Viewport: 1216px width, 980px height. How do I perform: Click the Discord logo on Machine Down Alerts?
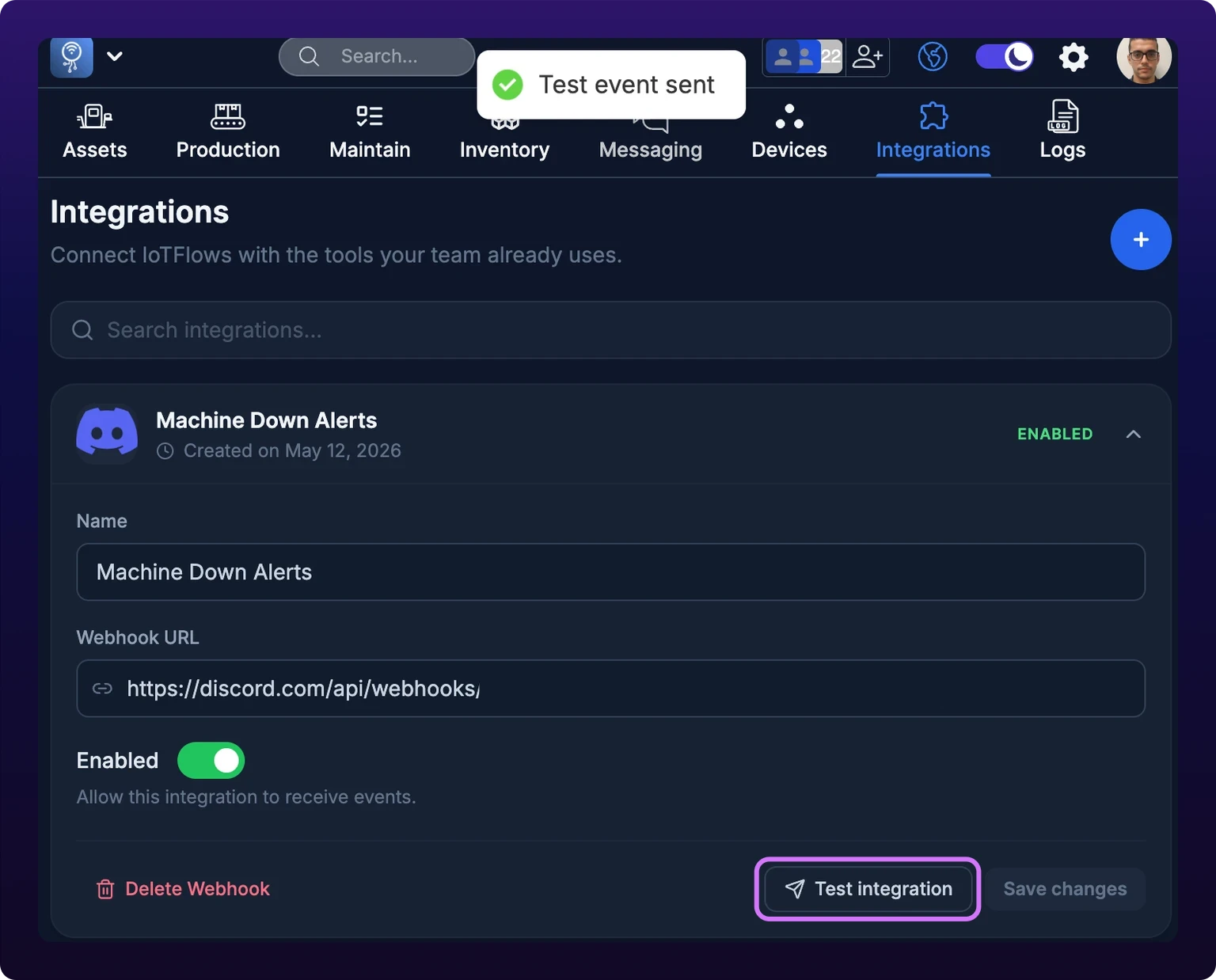(107, 432)
